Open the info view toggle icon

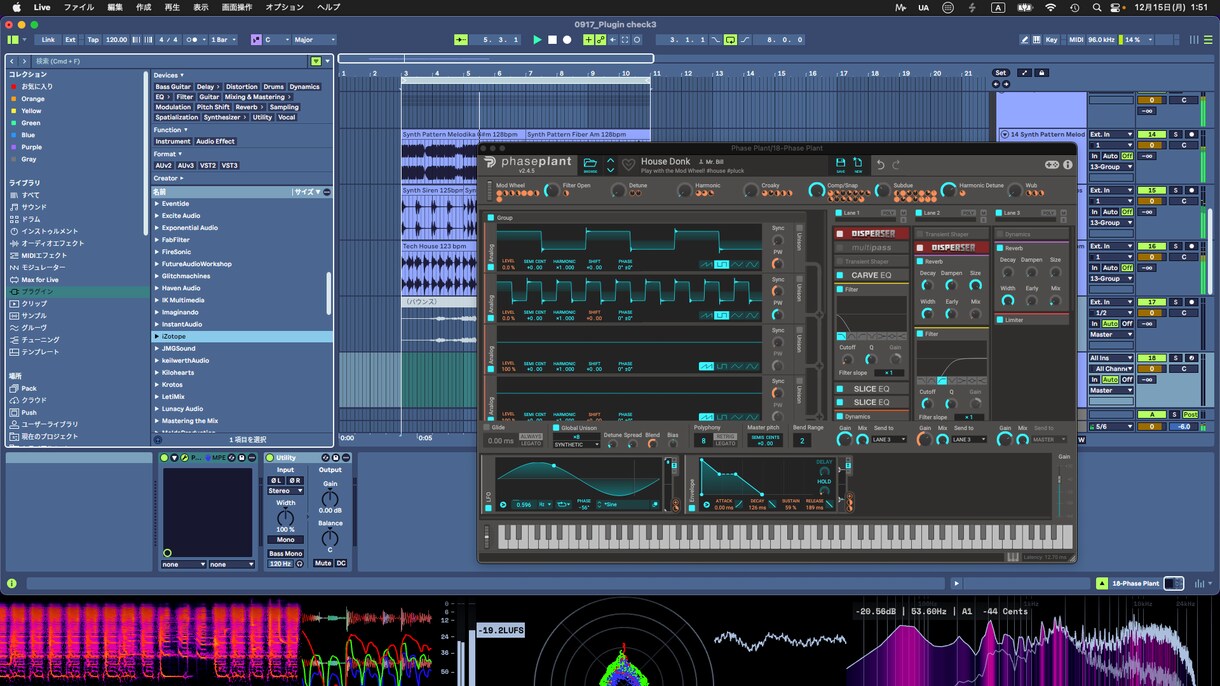12,583
